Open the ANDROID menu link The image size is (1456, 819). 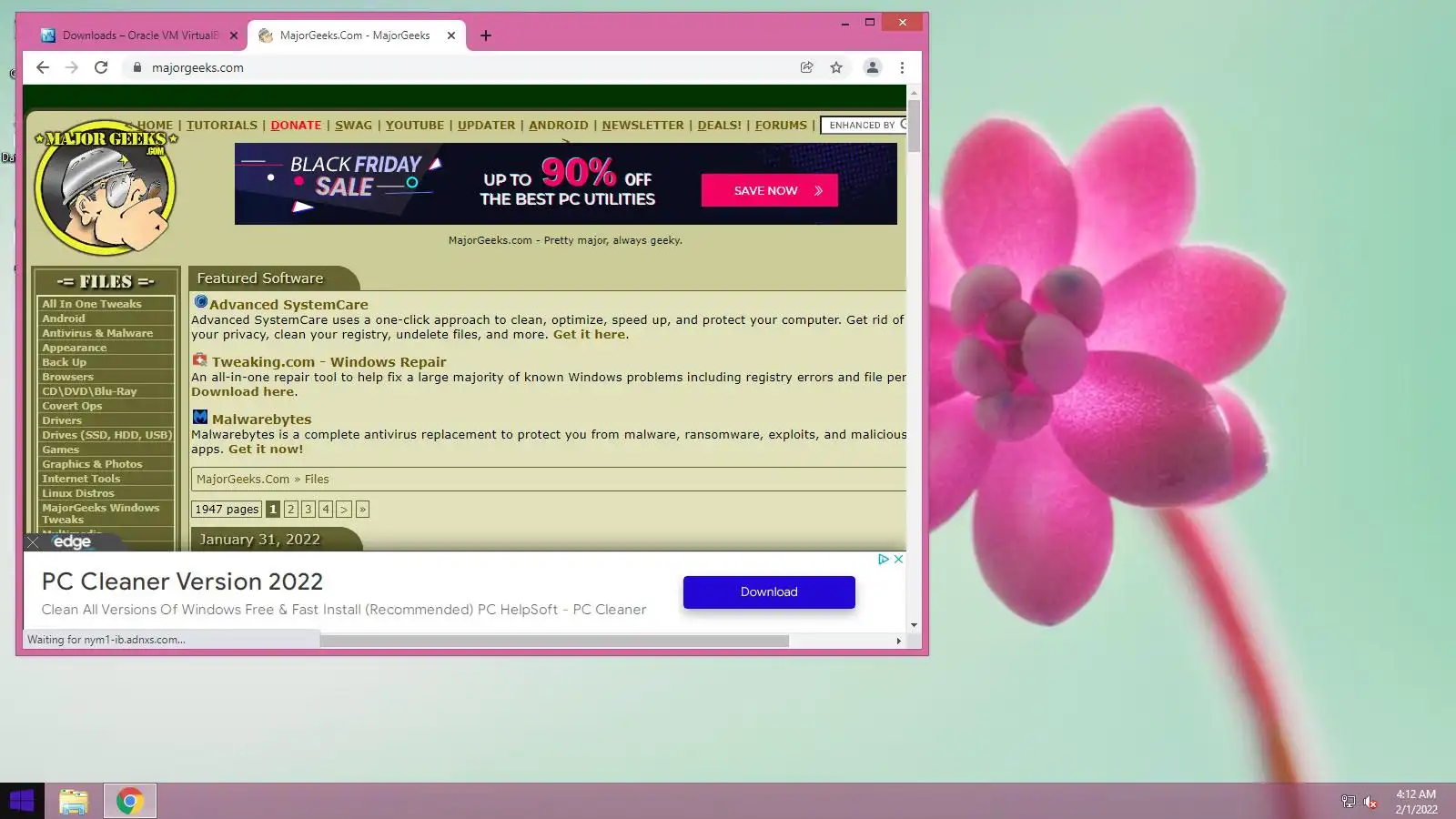pyautogui.click(x=558, y=126)
